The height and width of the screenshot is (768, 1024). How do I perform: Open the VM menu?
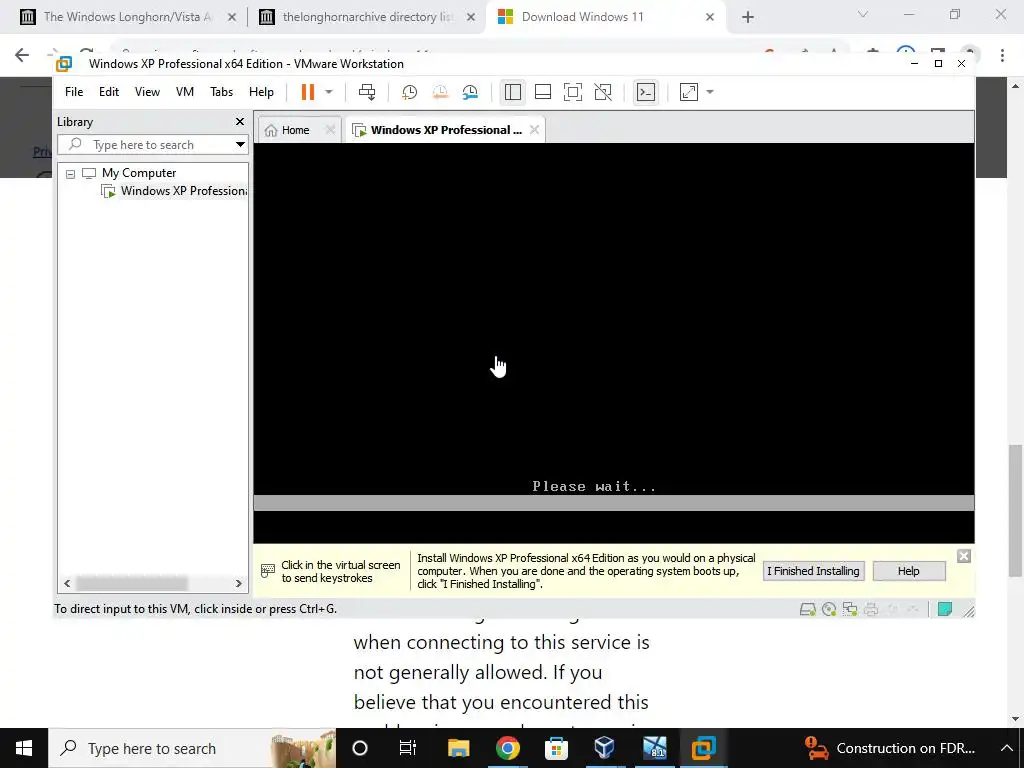pyautogui.click(x=185, y=92)
